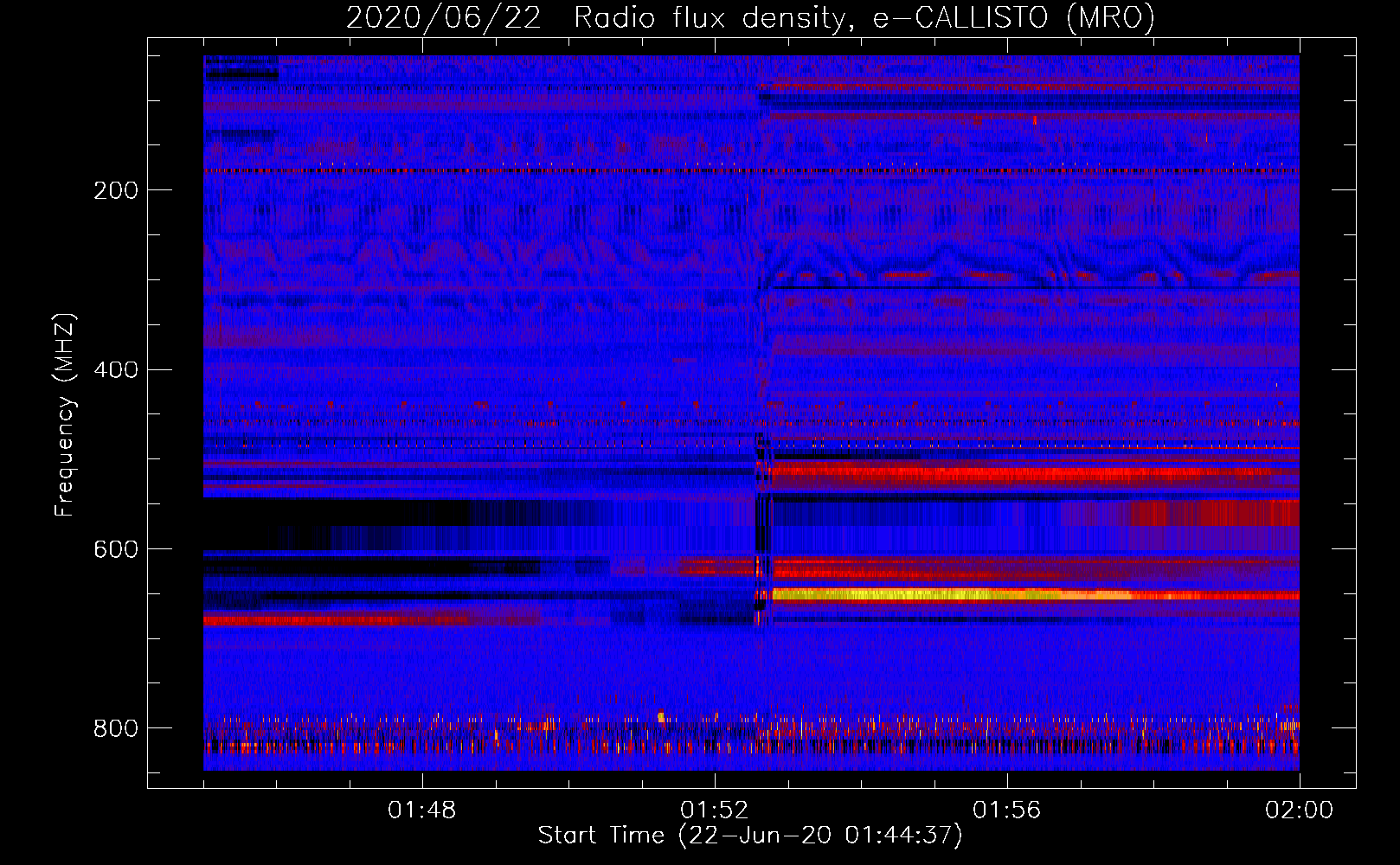Click the 02:00 time tick label
The height and width of the screenshot is (865, 1400).
tap(1300, 811)
